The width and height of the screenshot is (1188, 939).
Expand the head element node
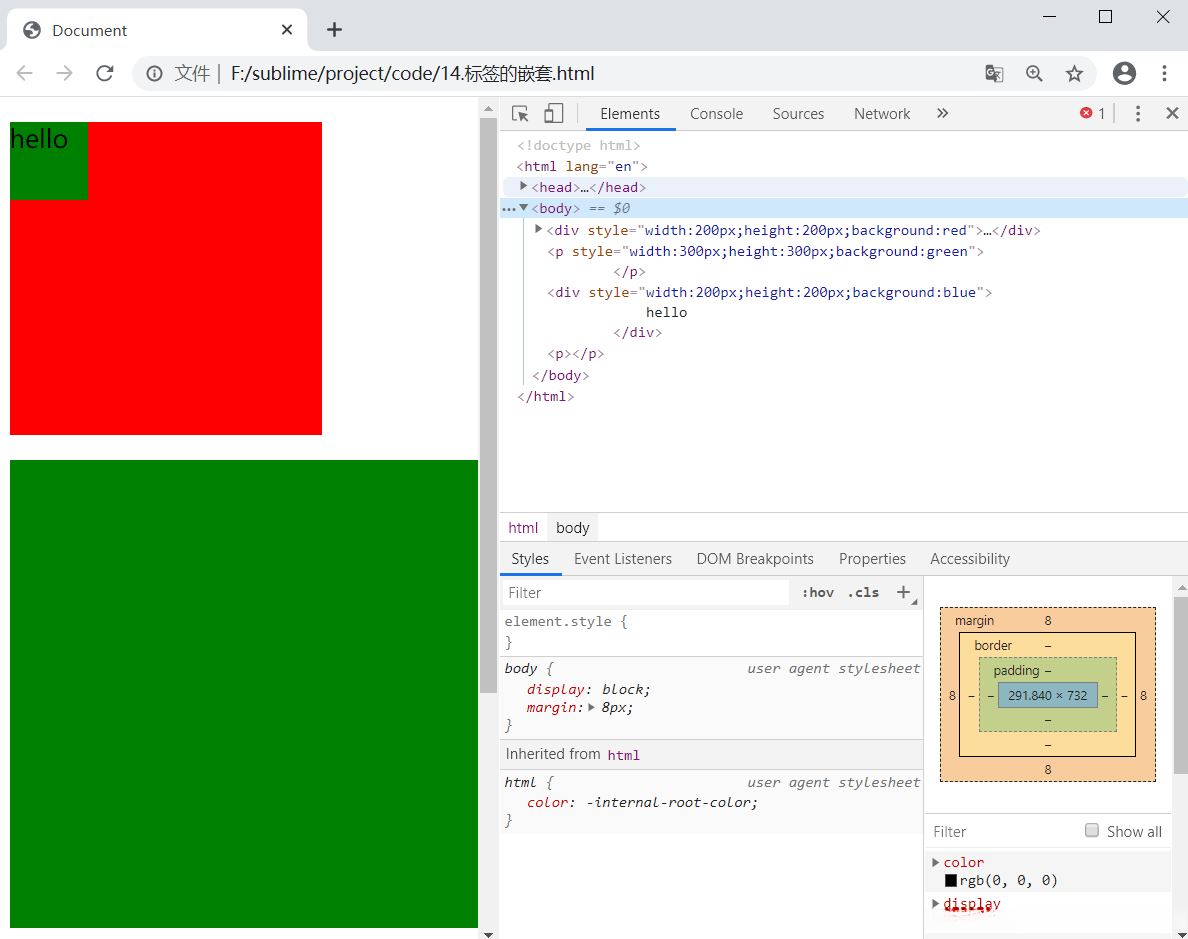tap(523, 187)
